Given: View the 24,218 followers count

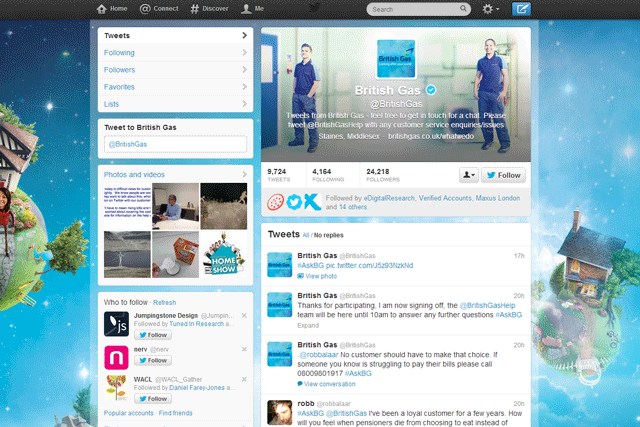Looking at the screenshot, I should tap(383, 175).
